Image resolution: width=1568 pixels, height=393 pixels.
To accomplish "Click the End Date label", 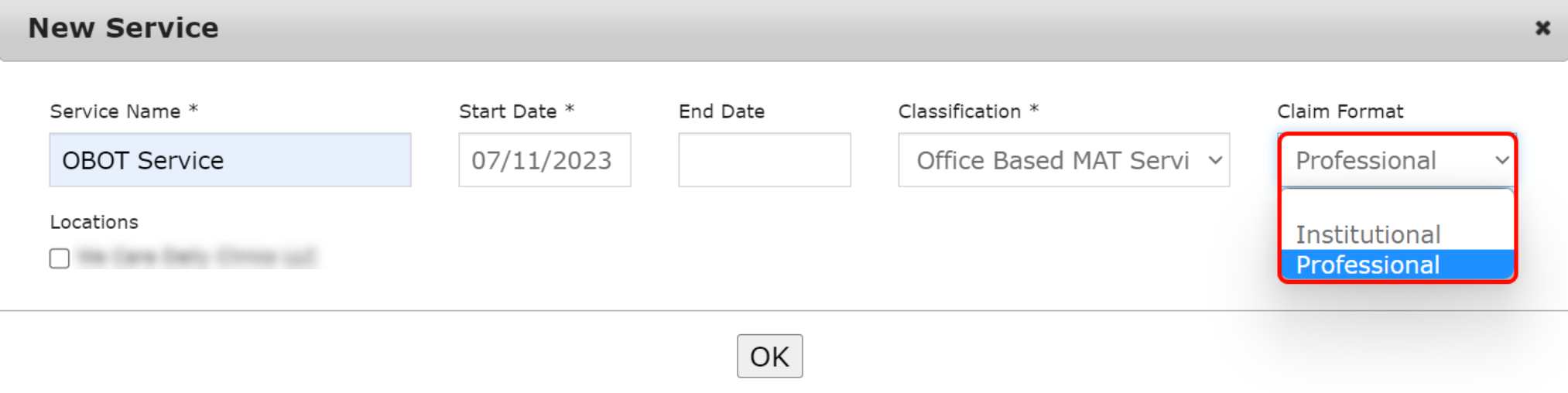I will [x=721, y=111].
